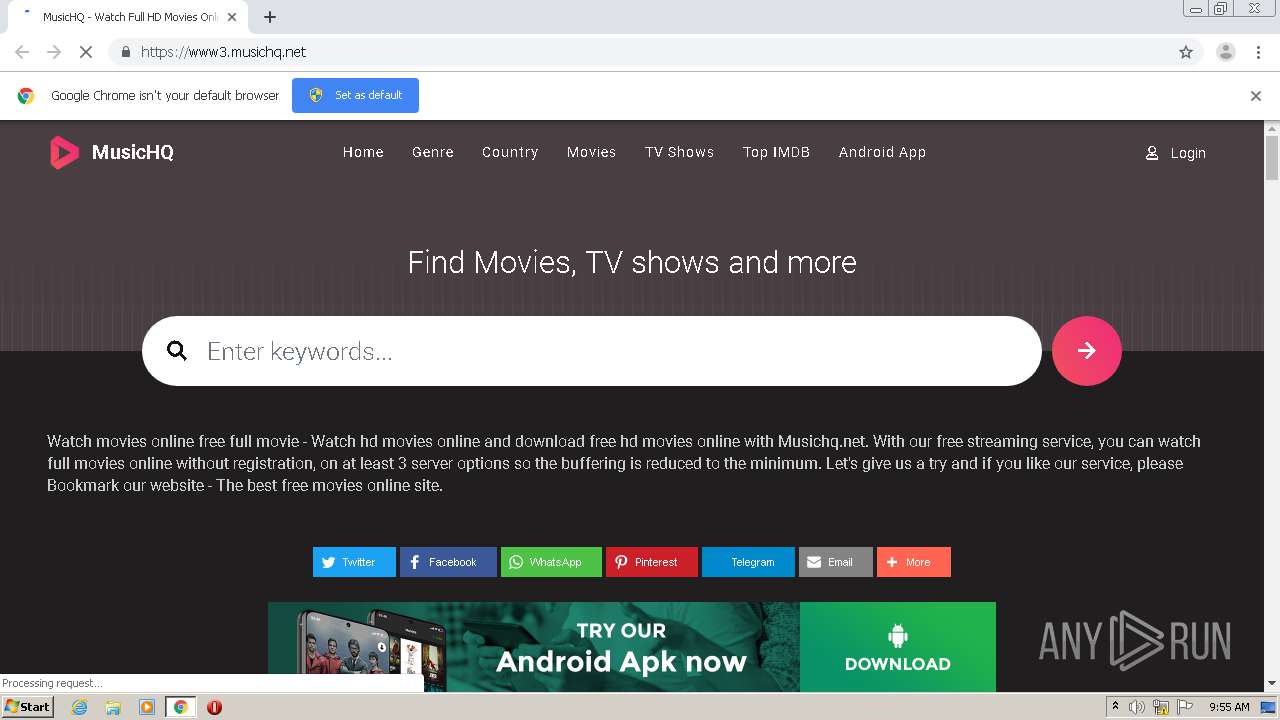
Task: Share the page on Facebook
Action: (x=448, y=562)
